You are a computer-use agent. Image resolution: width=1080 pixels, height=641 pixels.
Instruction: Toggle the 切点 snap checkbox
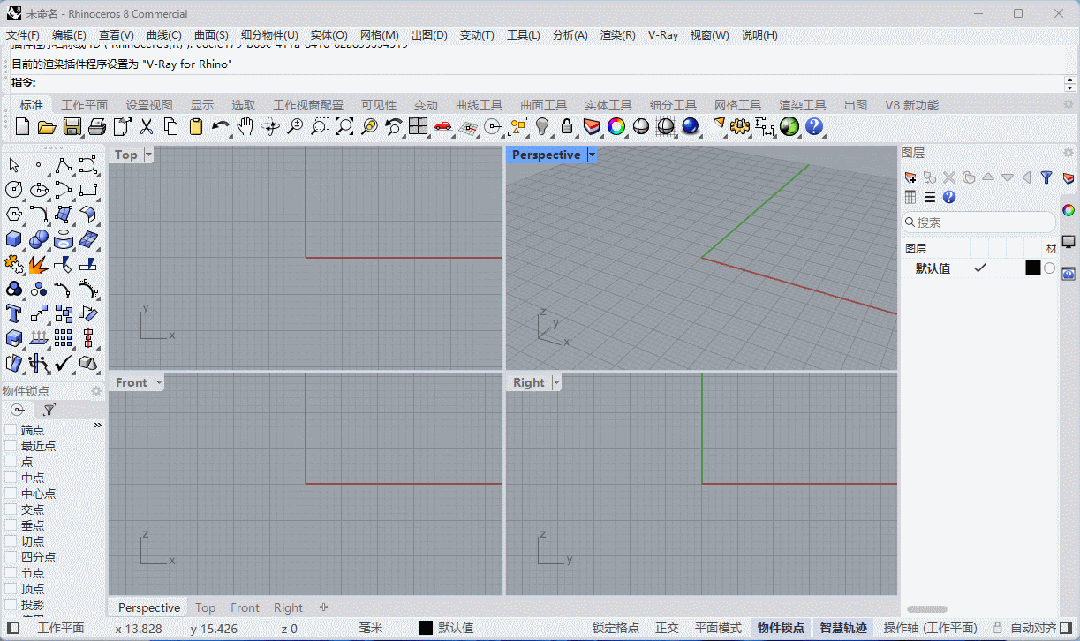click(10, 541)
